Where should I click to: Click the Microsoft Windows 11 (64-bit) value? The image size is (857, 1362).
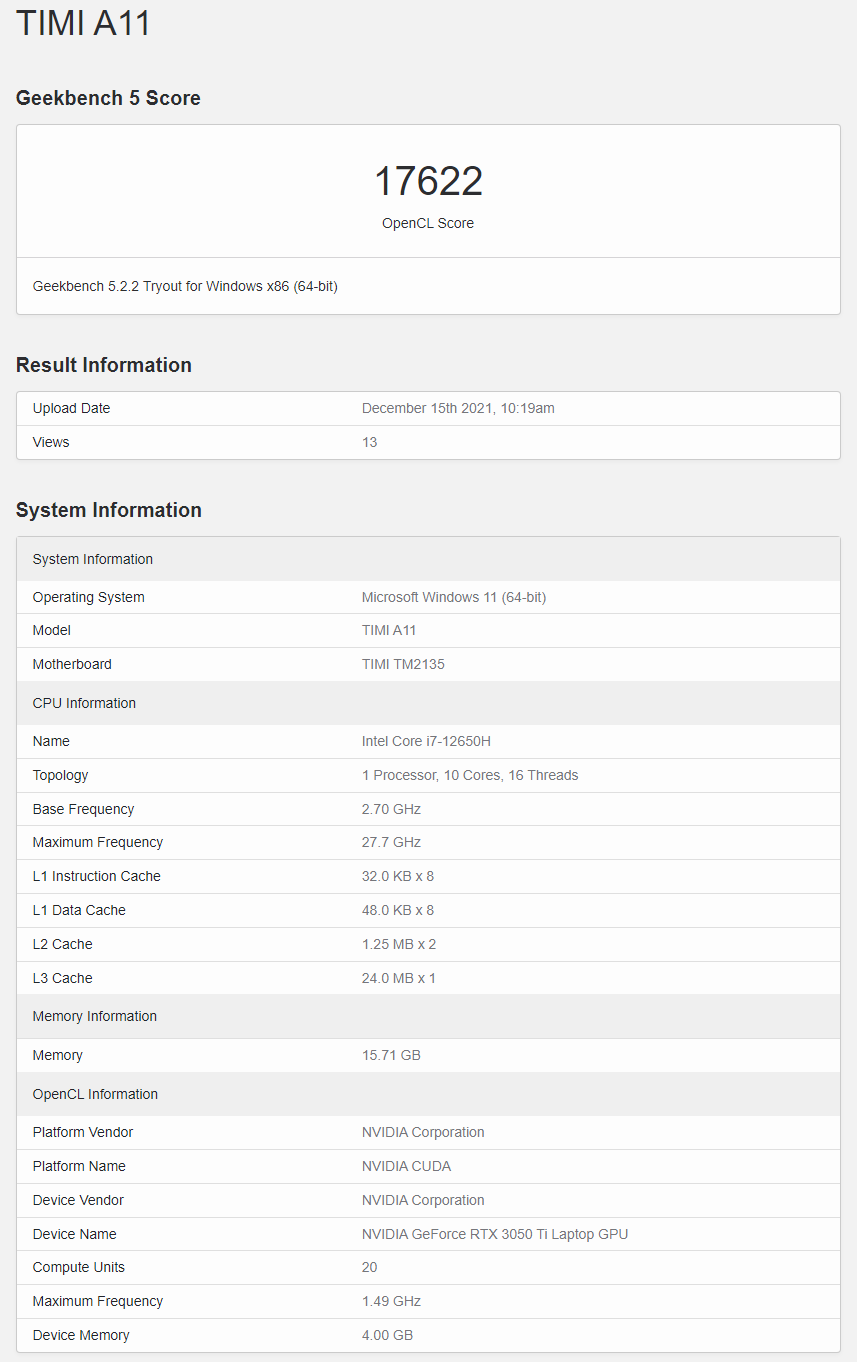point(454,597)
